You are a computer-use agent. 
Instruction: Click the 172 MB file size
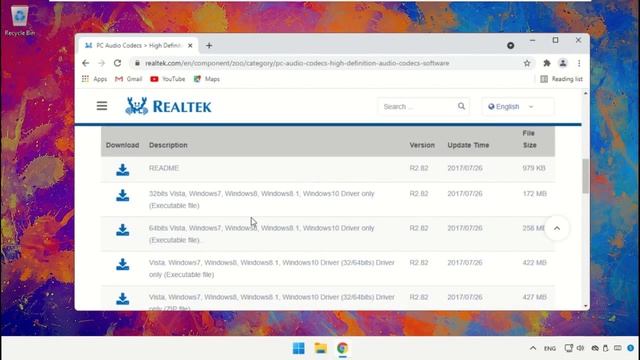[534, 193]
